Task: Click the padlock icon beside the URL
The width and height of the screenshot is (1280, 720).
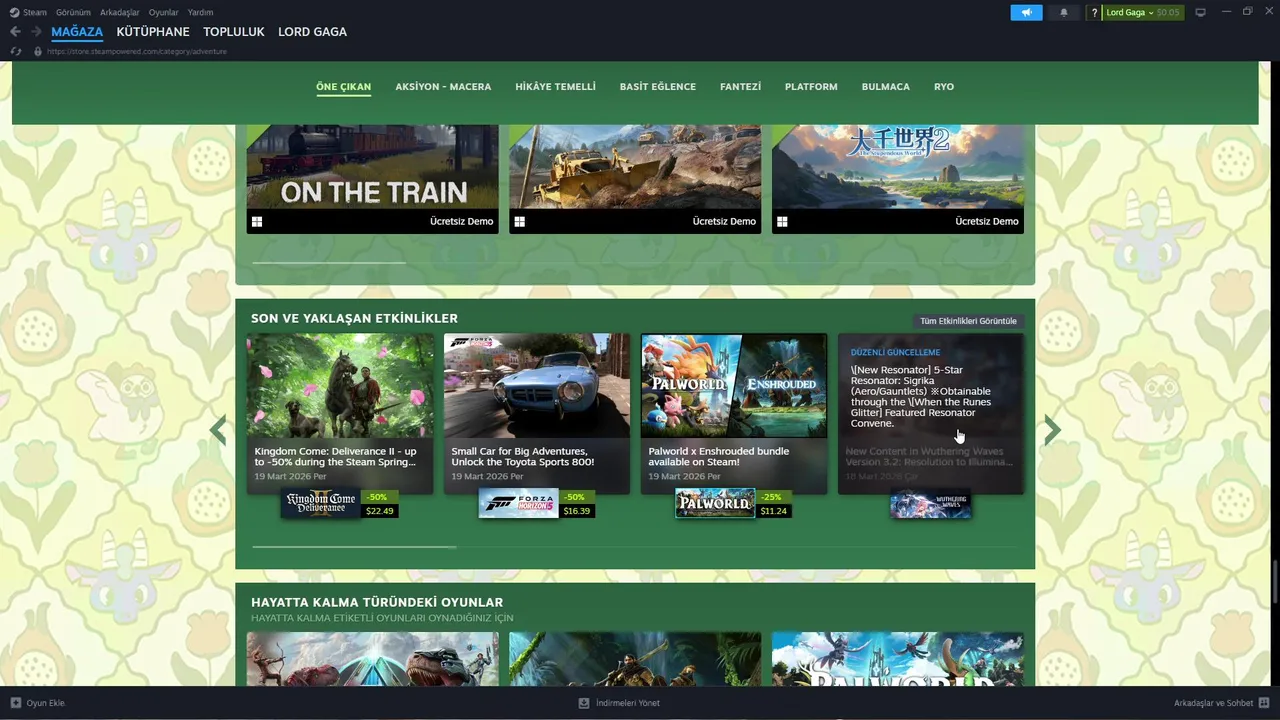Action: (38, 51)
